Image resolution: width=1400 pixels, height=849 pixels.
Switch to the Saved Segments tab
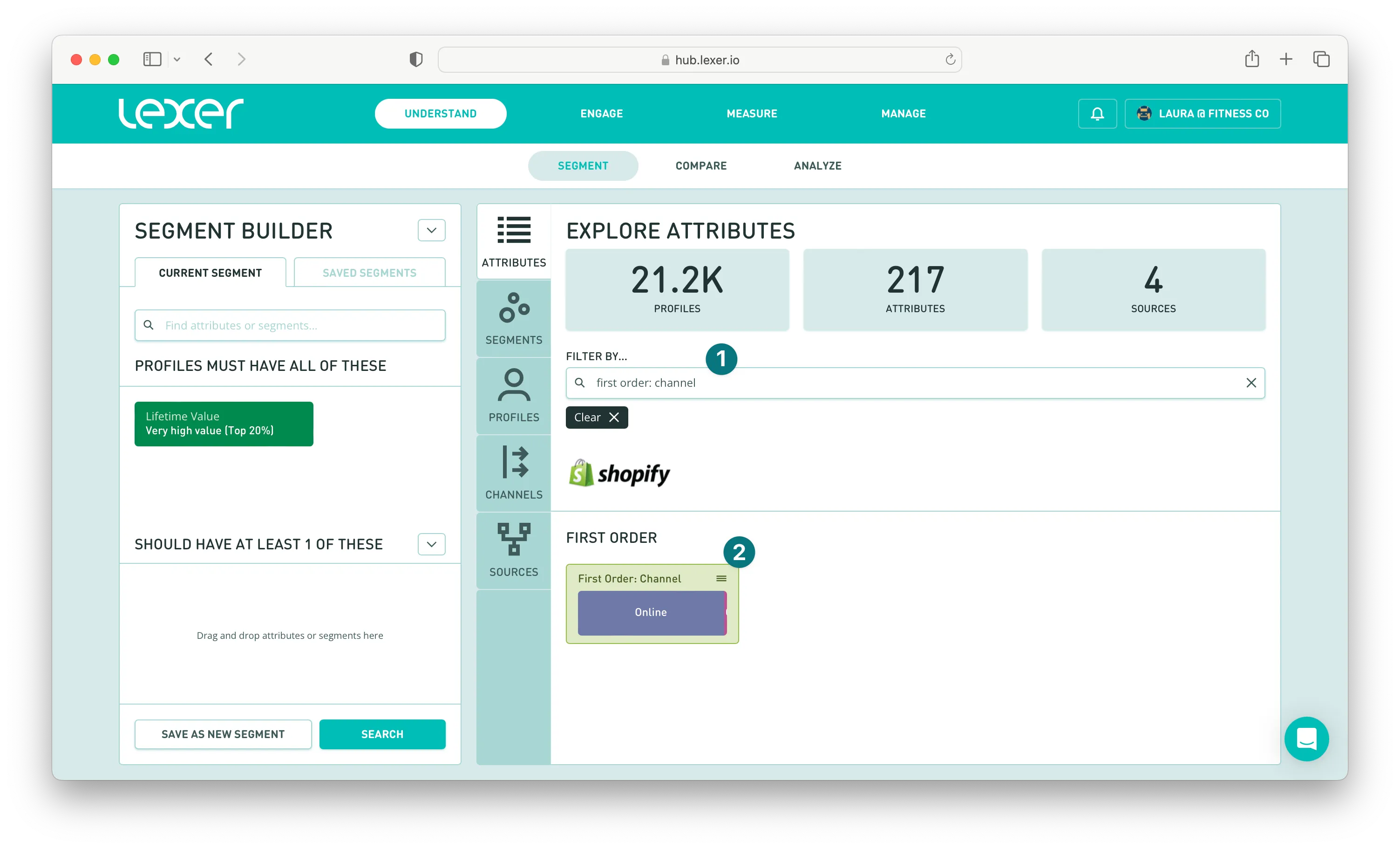[x=369, y=273]
